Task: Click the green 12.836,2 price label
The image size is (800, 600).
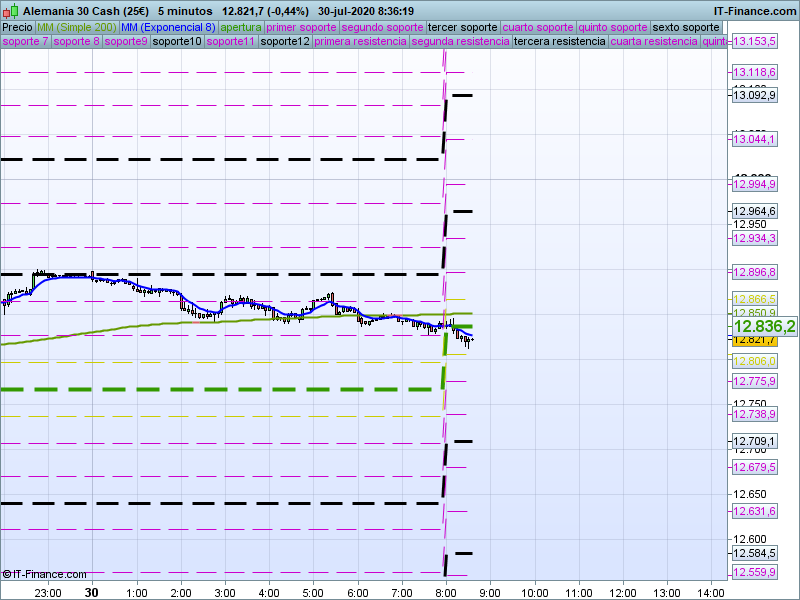Action: pos(764,327)
